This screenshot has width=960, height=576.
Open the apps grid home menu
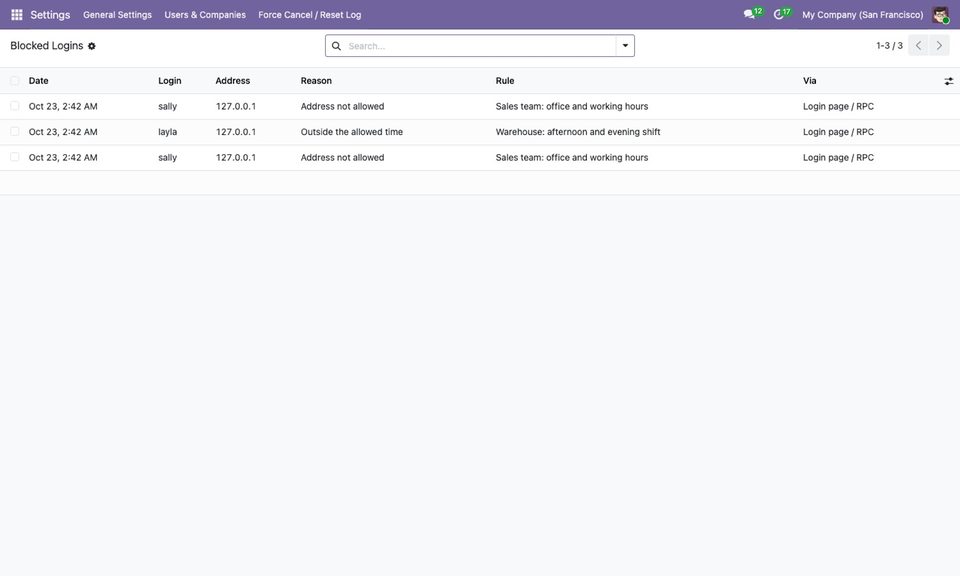[x=17, y=15]
